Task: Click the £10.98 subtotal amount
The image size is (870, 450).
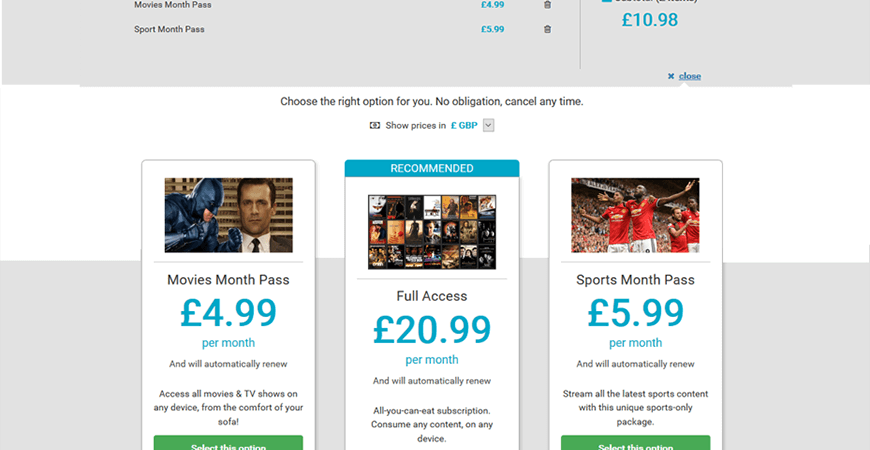Action: 650,20
